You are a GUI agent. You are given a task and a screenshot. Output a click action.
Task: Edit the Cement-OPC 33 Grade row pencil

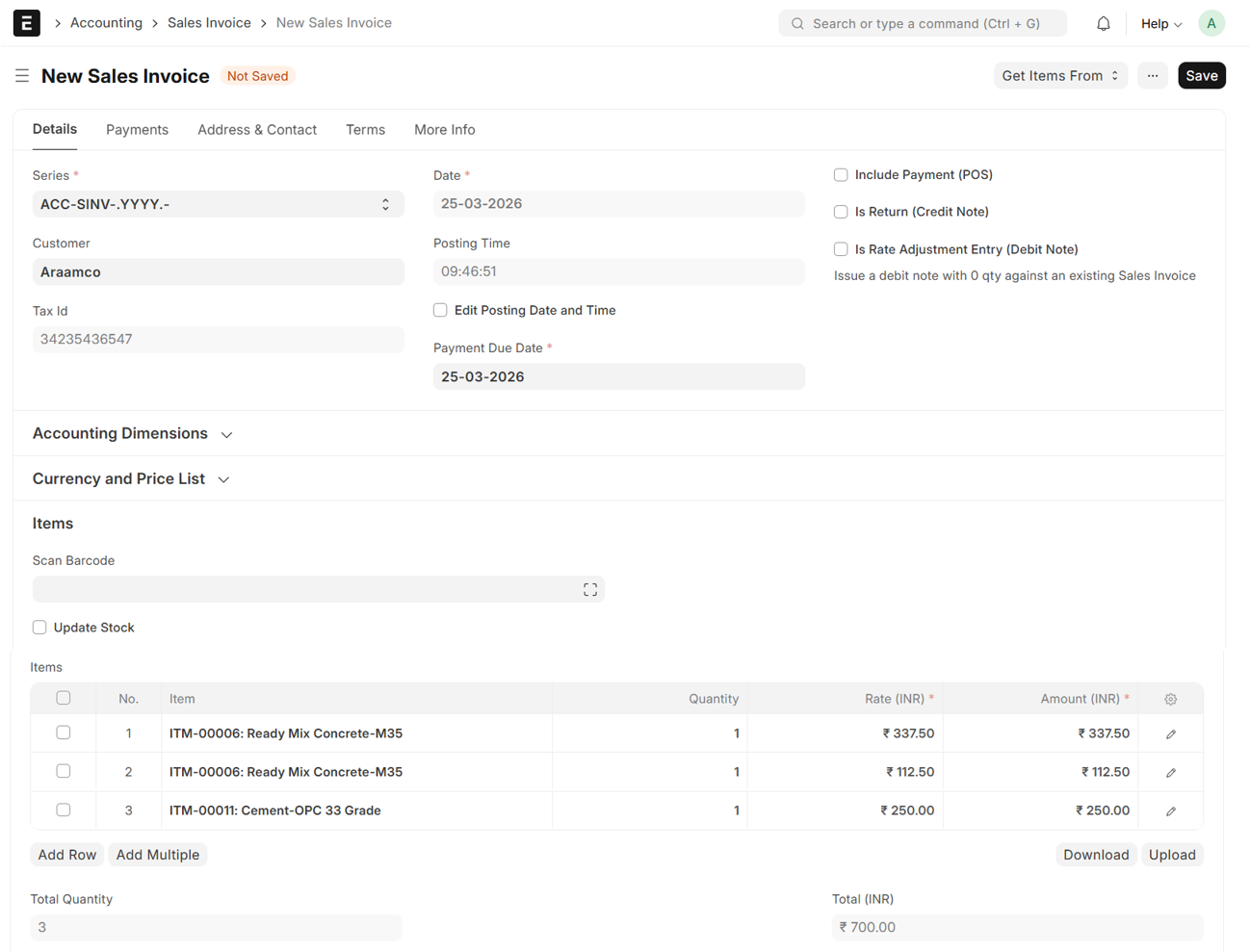pyautogui.click(x=1170, y=810)
